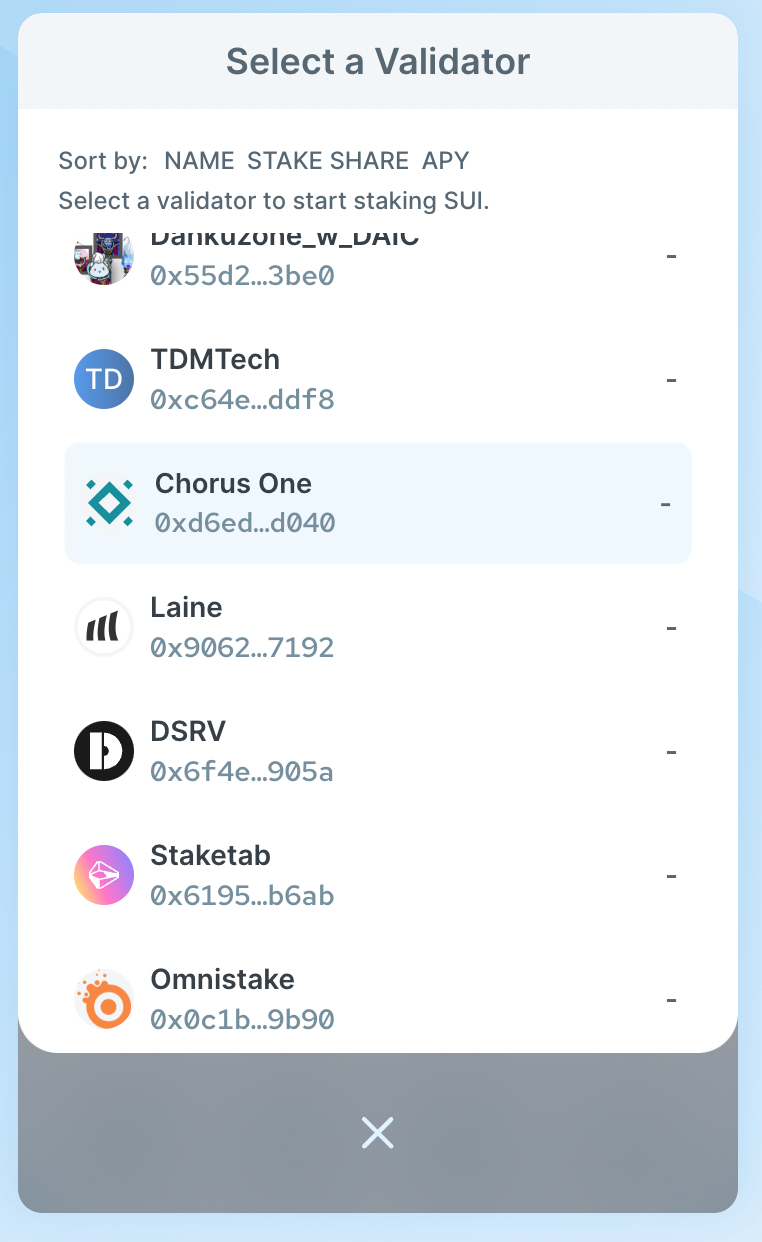The height and width of the screenshot is (1242, 762).
Task: Sort validators by NAME
Action: coord(199,160)
